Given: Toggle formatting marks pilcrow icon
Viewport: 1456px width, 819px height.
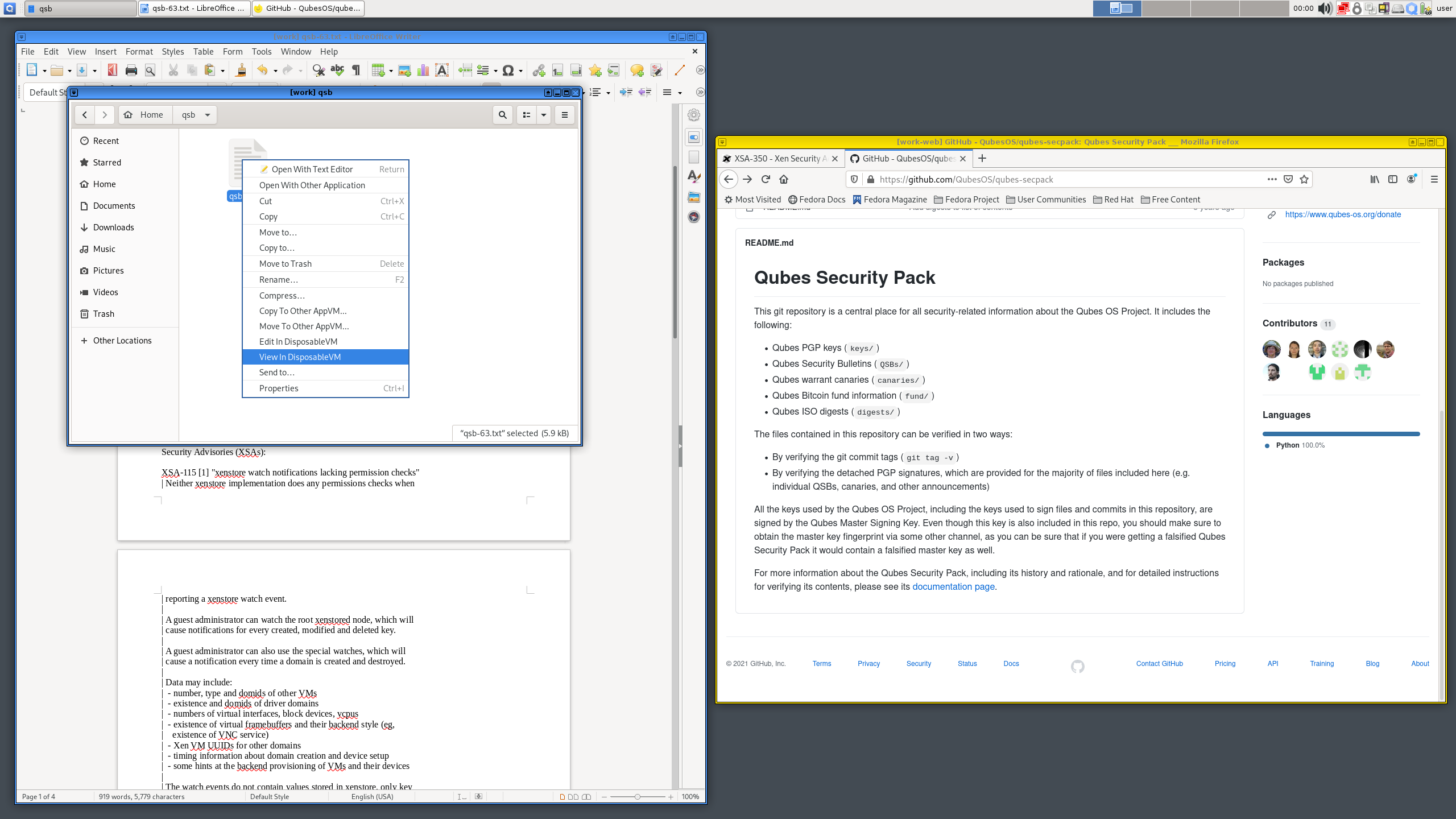Looking at the screenshot, I should point(356,71).
